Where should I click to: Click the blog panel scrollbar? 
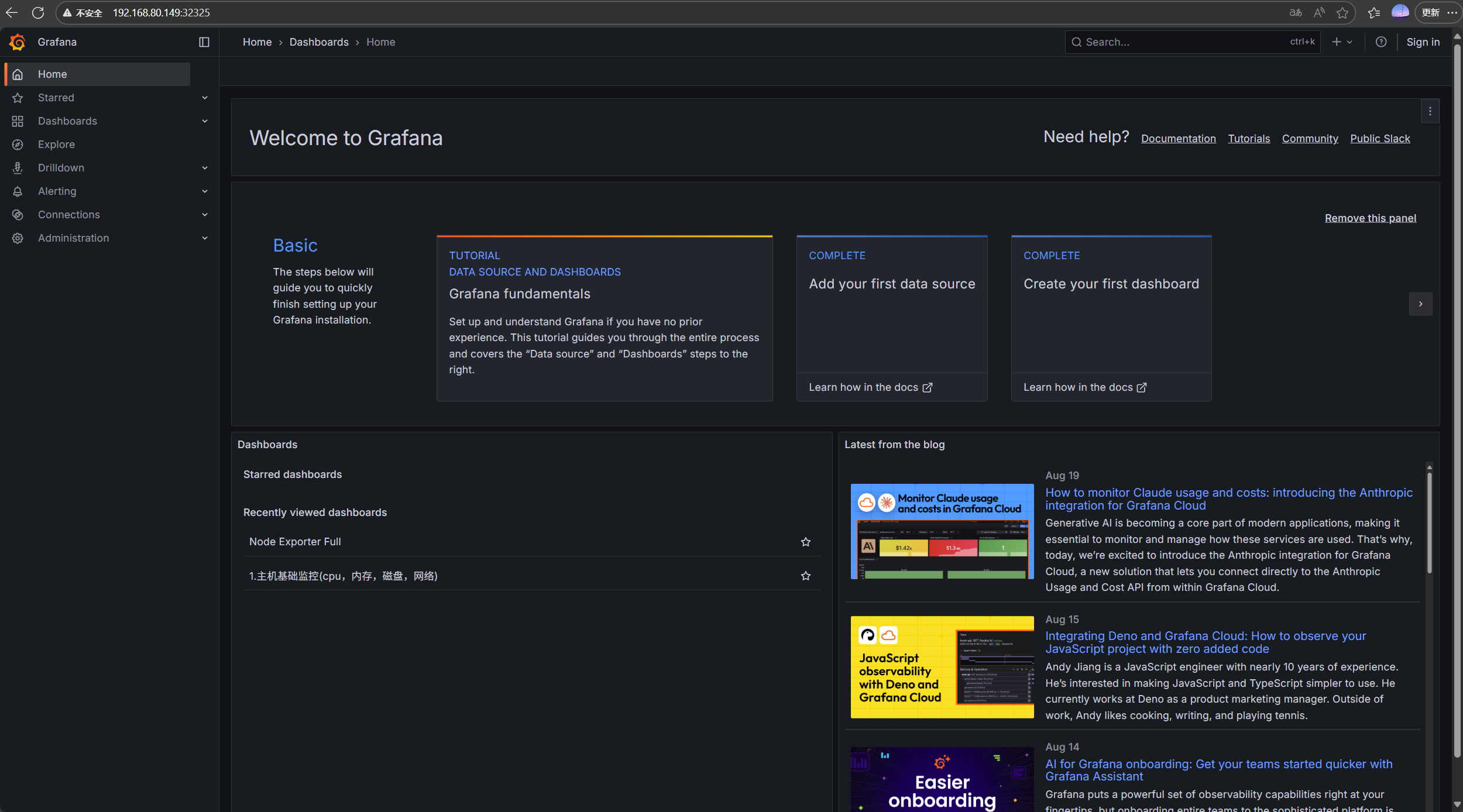click(x=1429, y=523)
